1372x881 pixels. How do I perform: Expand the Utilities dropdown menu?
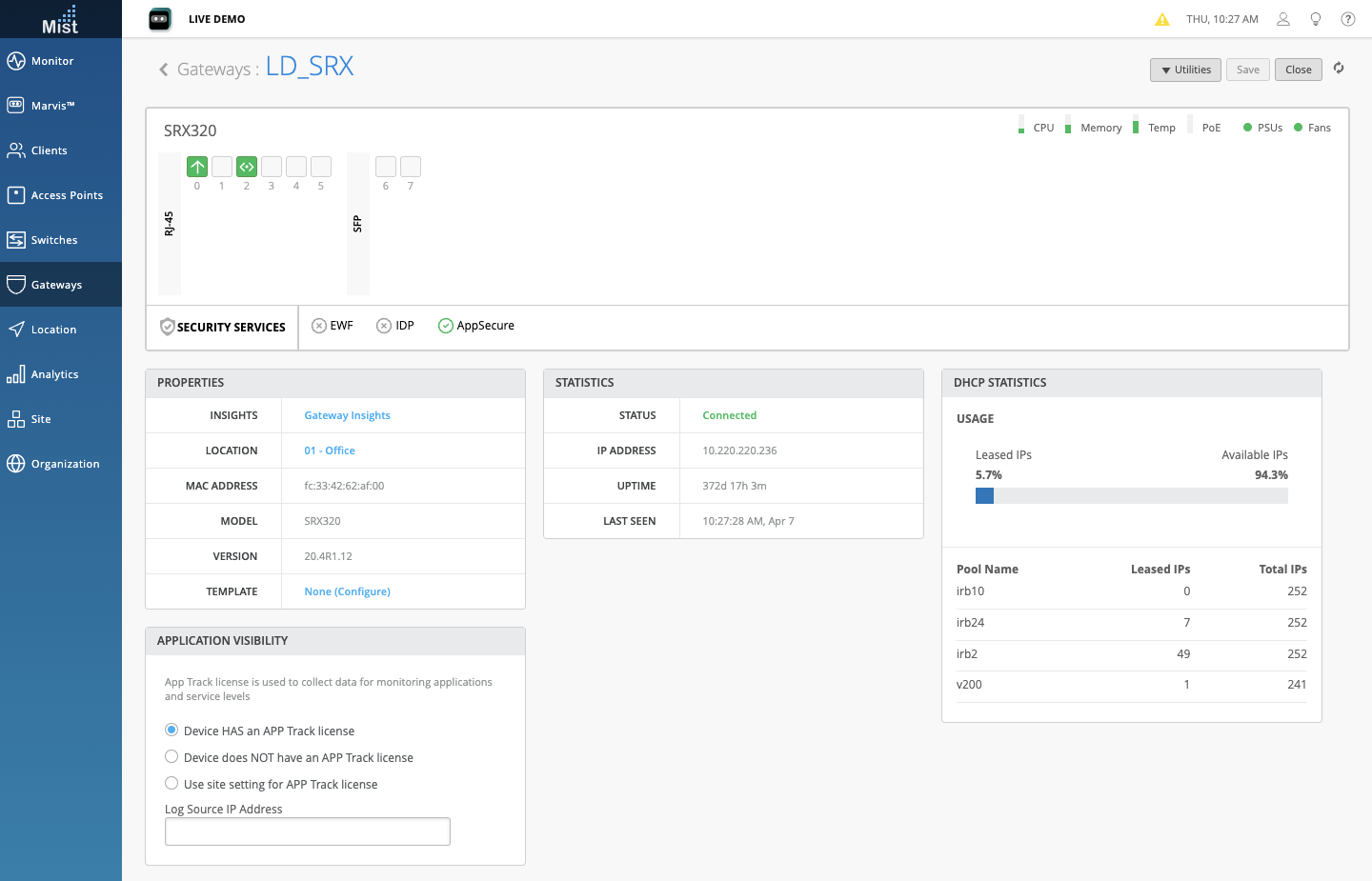[x=1185, y=70]
